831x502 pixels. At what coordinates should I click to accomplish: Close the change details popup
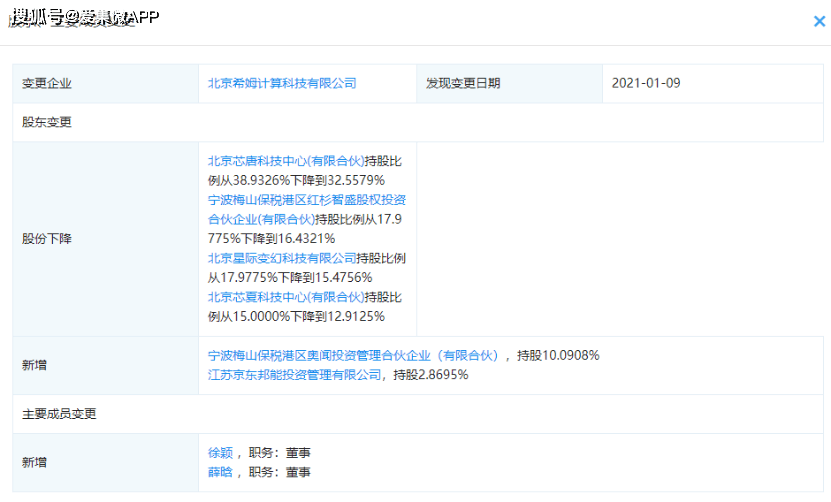pyautogui.click(x=819, y=21)
